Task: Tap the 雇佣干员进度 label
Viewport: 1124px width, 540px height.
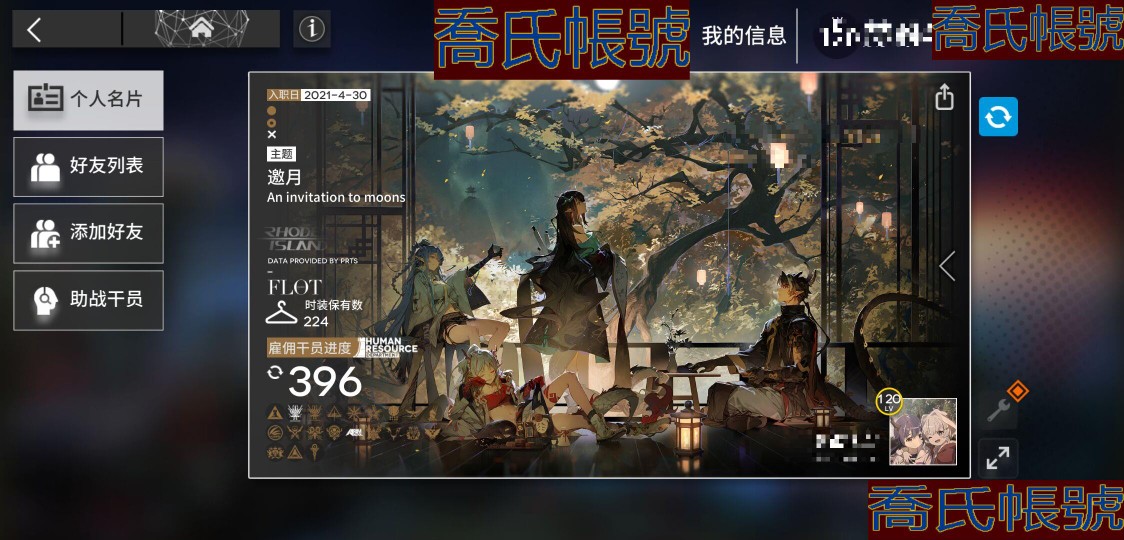Action: 310,348
